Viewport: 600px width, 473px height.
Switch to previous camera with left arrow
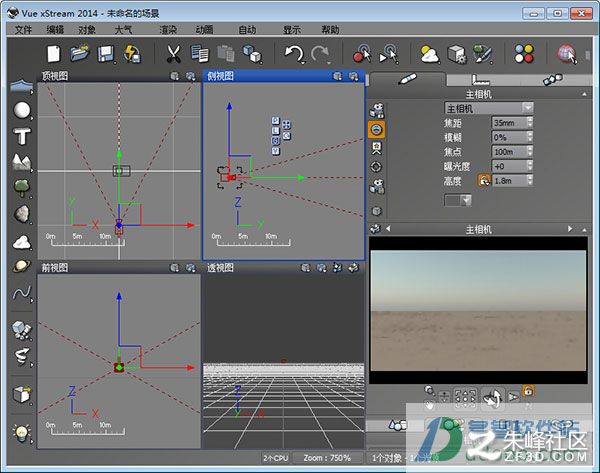pos(388,229)
